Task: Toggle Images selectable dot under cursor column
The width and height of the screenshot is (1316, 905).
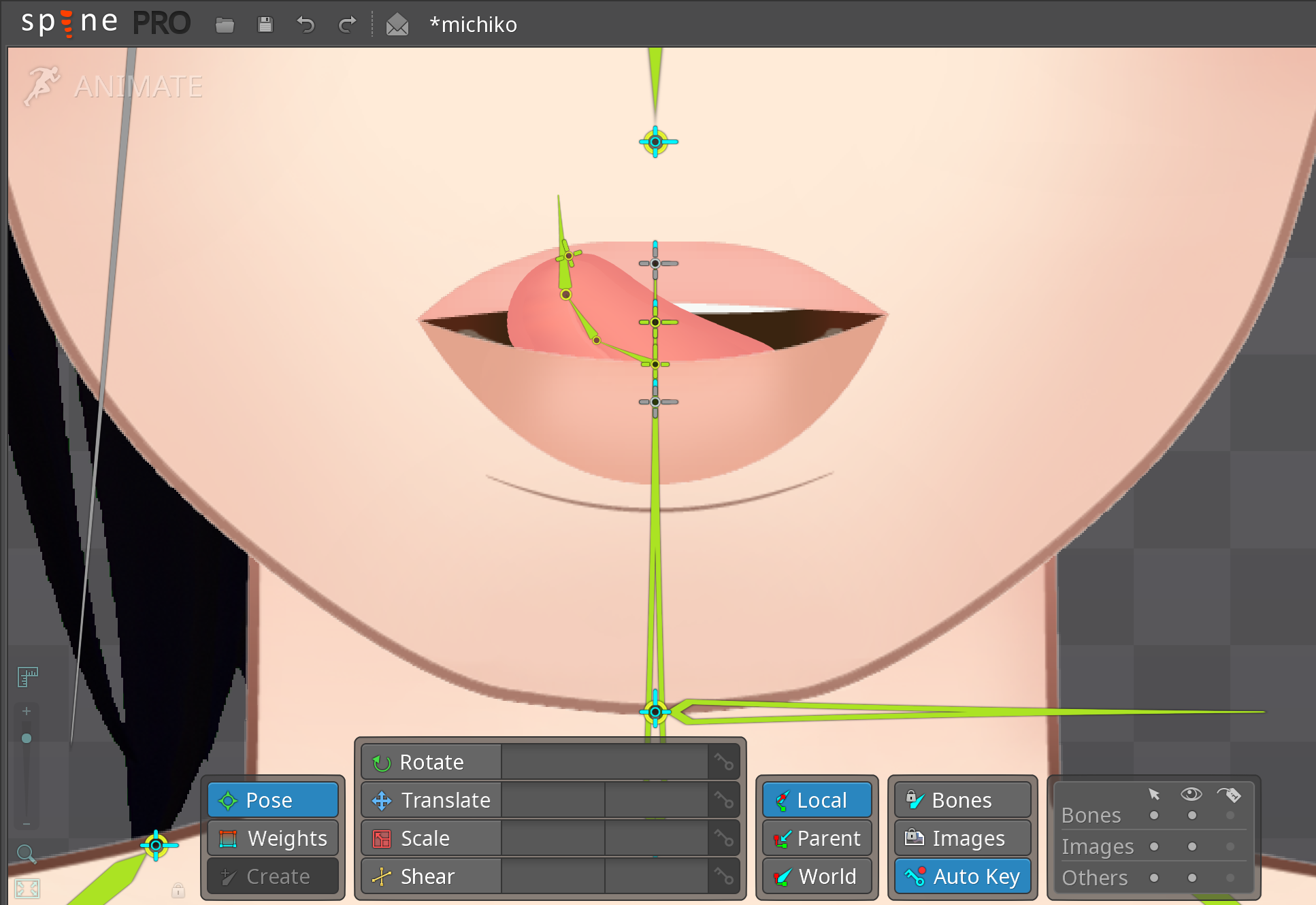Action: [x=1154, y=846]
